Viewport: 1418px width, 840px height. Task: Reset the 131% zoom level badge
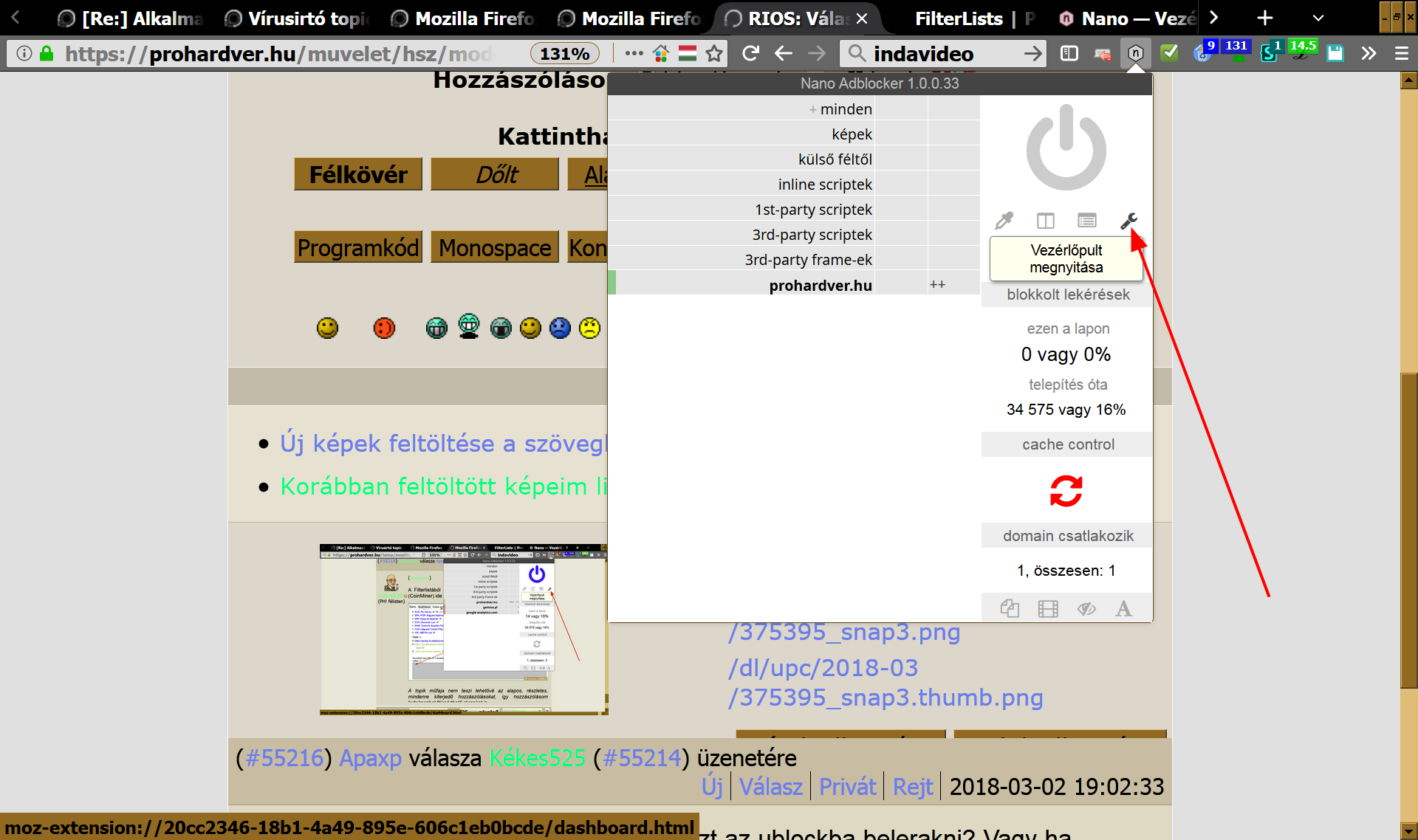(x=564, y=54)
